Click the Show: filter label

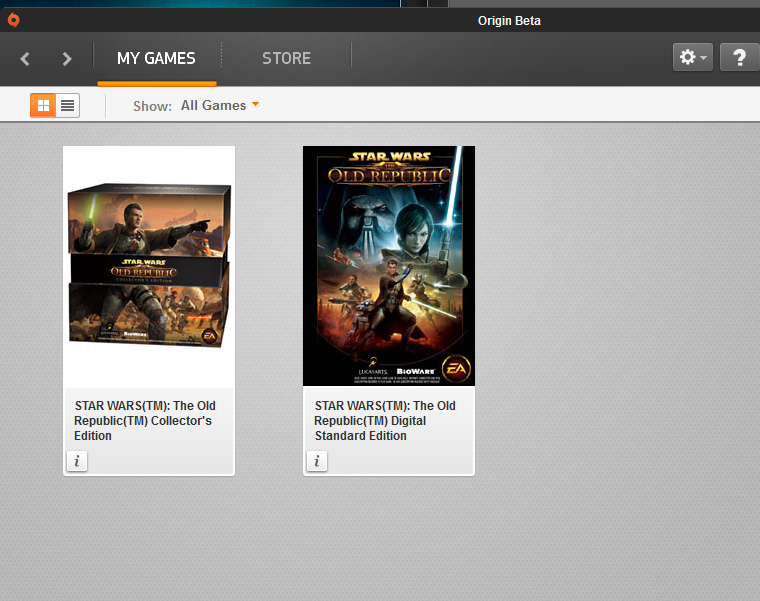pyautogui.click(x=152, y=106)
